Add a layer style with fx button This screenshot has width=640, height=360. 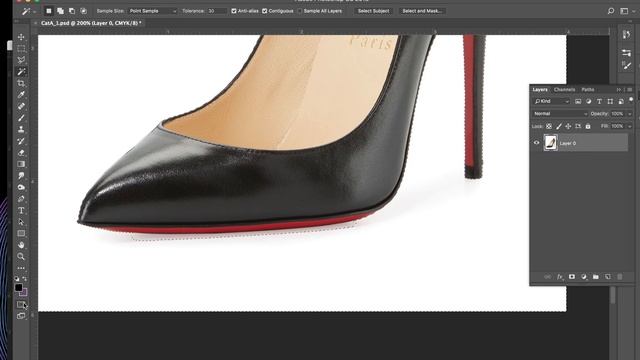560,277
